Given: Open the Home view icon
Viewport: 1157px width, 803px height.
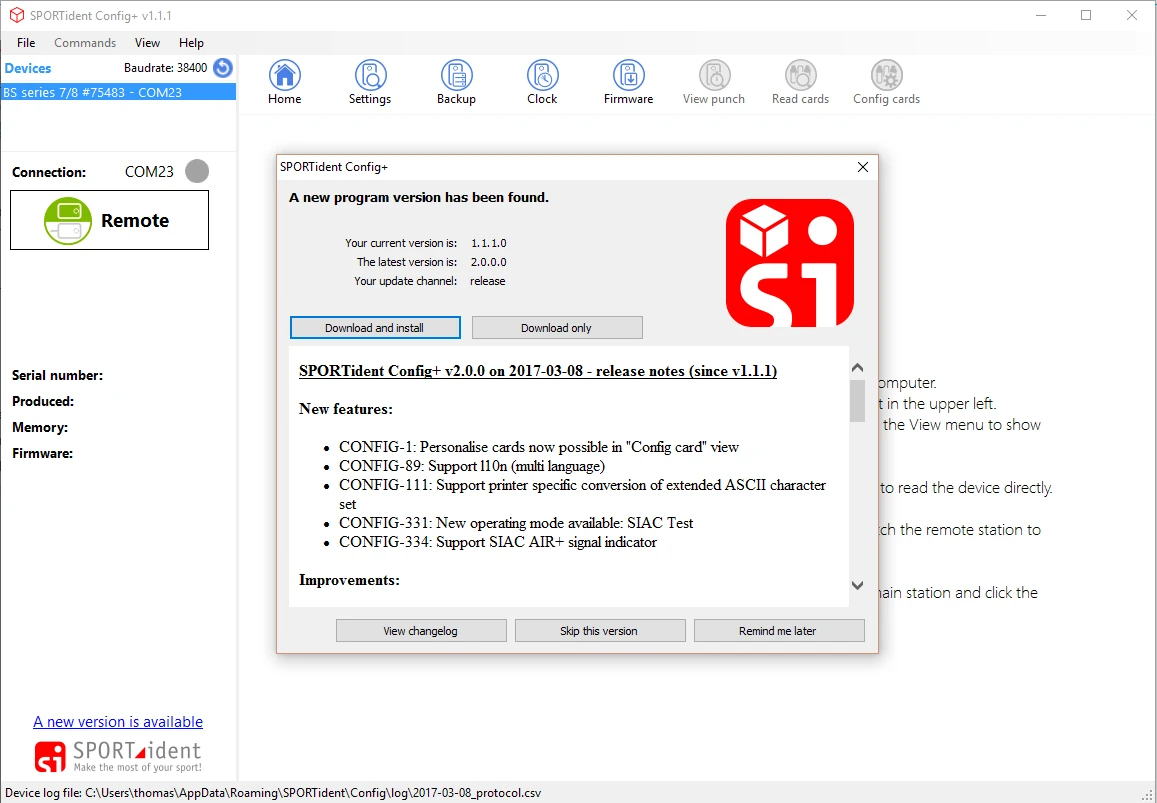Looking at the screenshot, I should tap(284, 82).
